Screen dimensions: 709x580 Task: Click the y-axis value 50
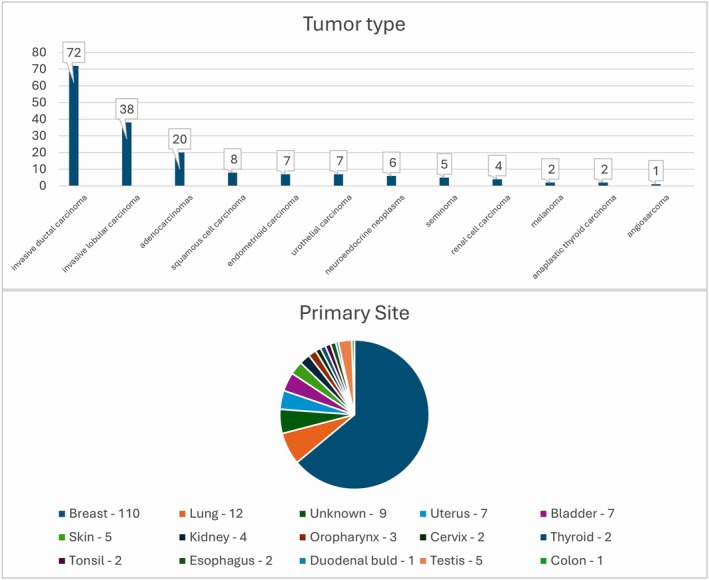(x=39, y=103)
